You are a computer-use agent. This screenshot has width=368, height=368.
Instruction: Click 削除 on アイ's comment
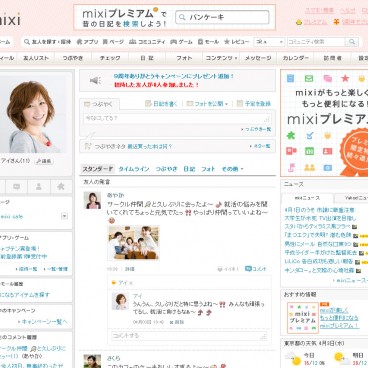[177, 322]
